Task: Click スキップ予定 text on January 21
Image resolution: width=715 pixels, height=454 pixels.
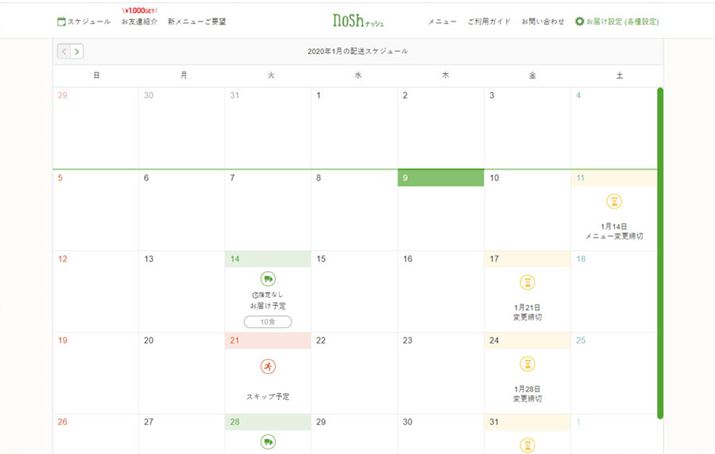Action: 268,397
